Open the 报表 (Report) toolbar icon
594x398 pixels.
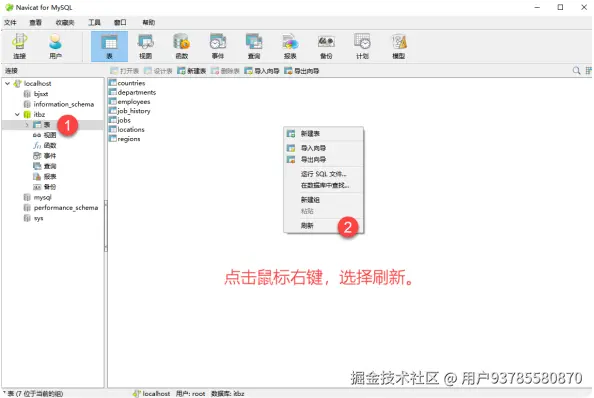[x=290, y=46]
